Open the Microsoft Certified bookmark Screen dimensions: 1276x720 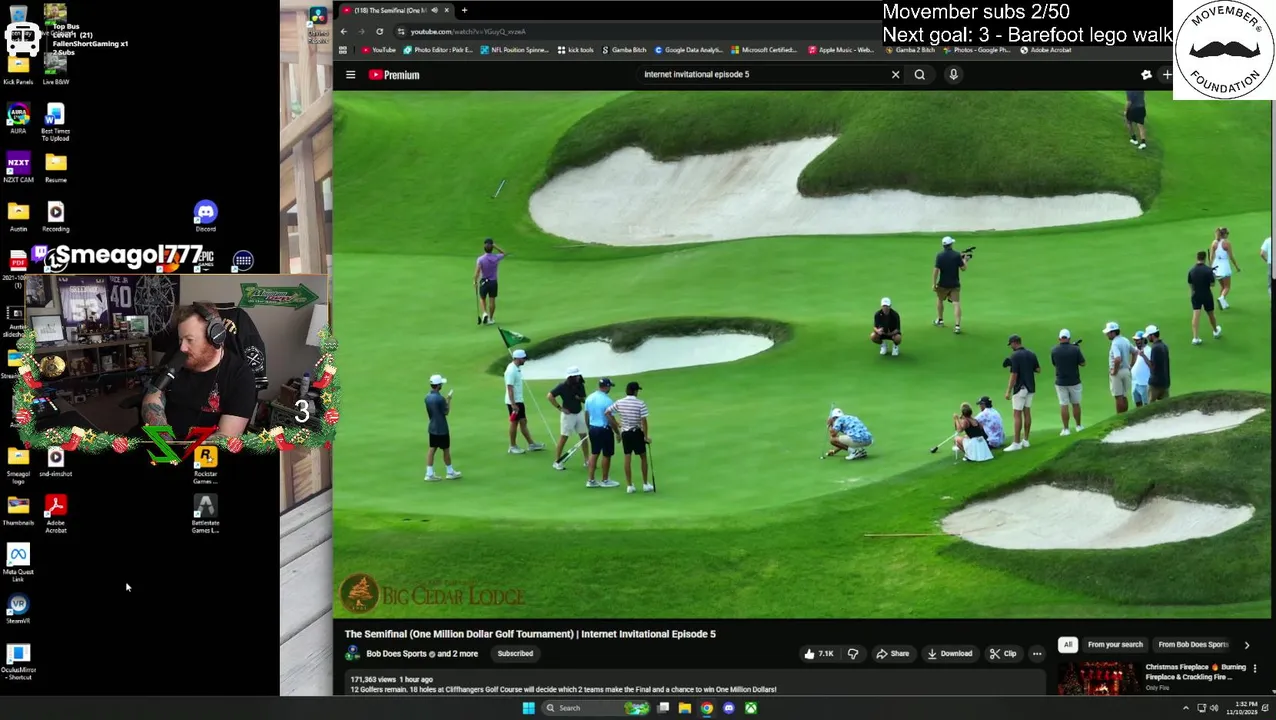(764, 50)
